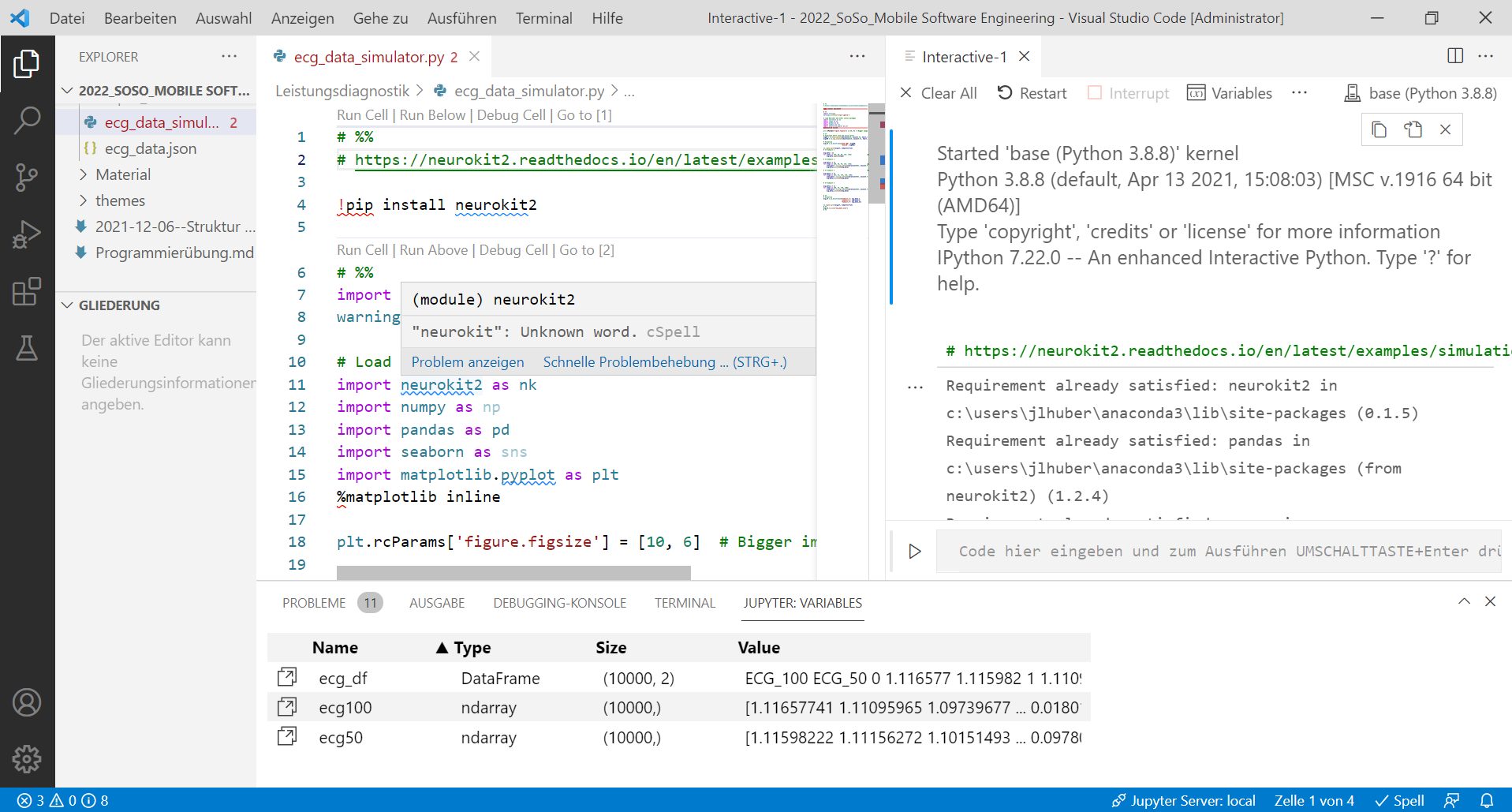Click Schnelle Problembehebung quick fix link
The width and height of the screenshot is (1512, 812).
[665, 362]
